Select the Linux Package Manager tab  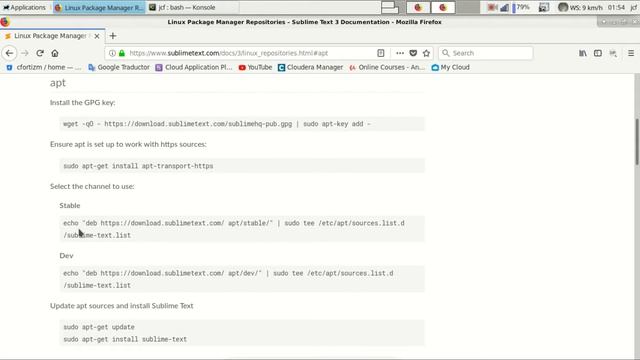(x=52, y=36)
